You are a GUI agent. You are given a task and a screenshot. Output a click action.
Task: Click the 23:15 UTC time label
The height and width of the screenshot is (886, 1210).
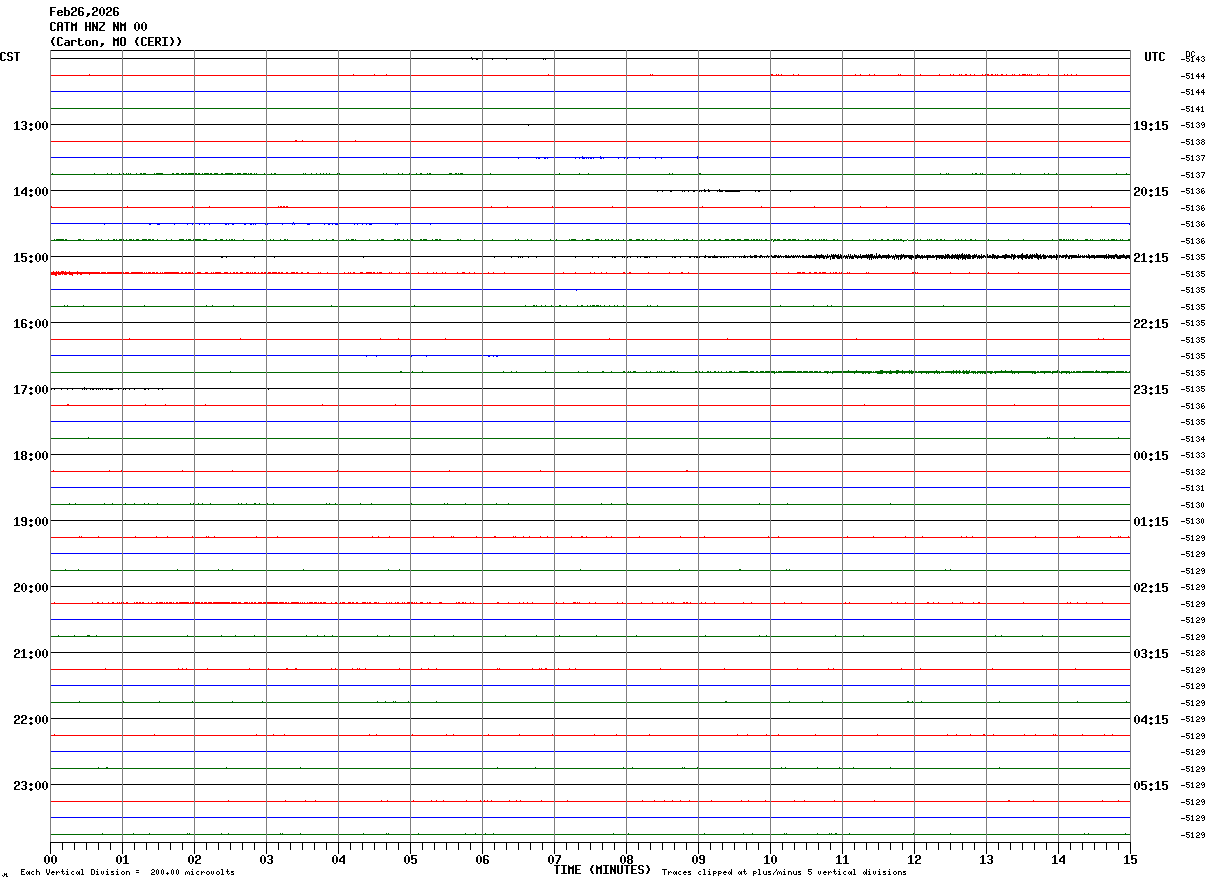pos(1150,390)
